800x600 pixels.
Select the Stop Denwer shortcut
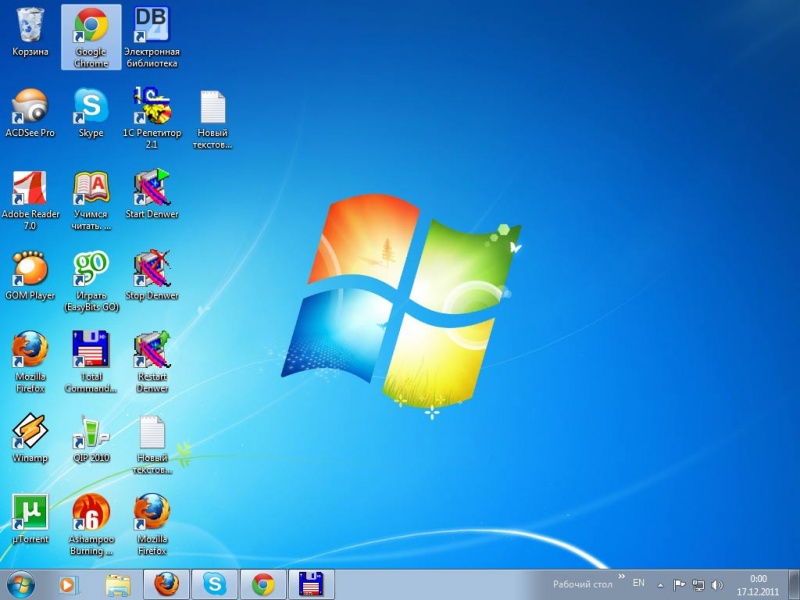point(152,269)
